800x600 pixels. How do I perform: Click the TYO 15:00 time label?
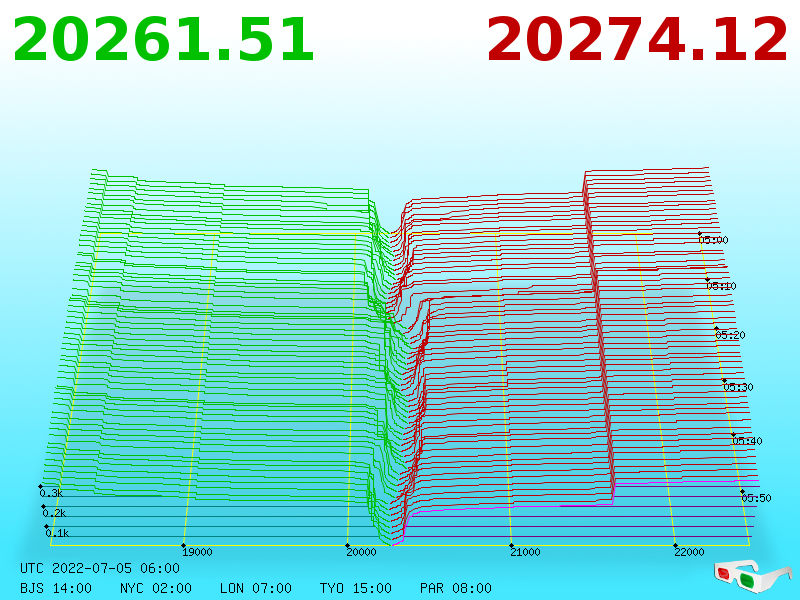tap(356, 588)
